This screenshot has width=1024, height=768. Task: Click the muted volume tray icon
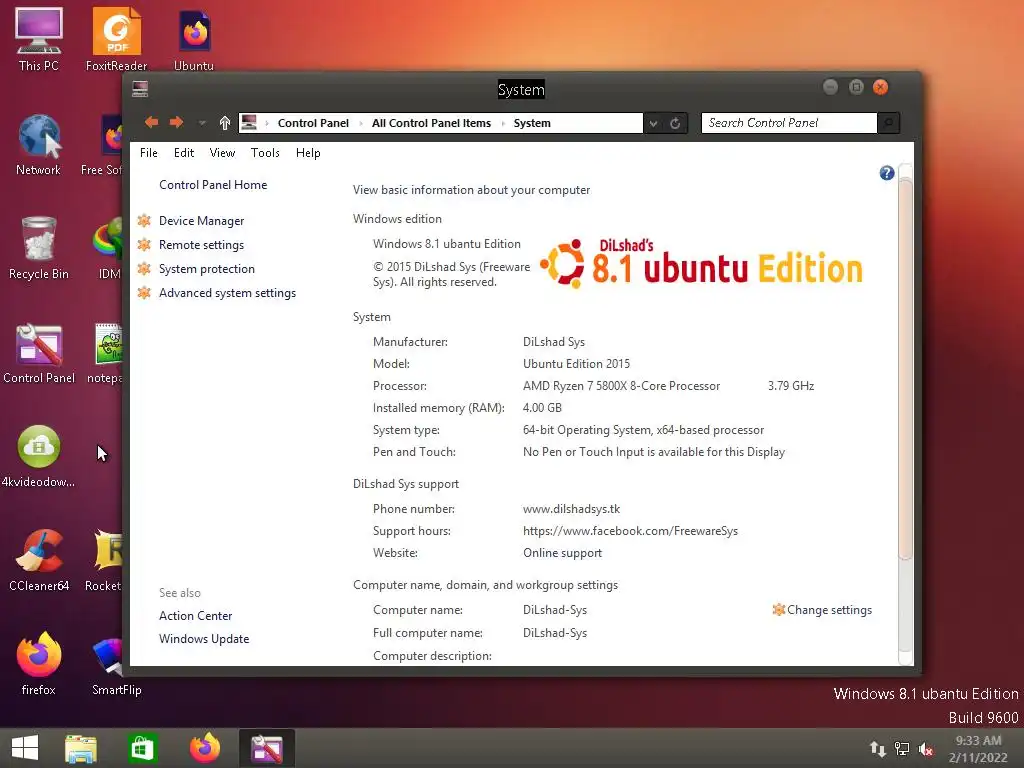click(x=925, y=749)
